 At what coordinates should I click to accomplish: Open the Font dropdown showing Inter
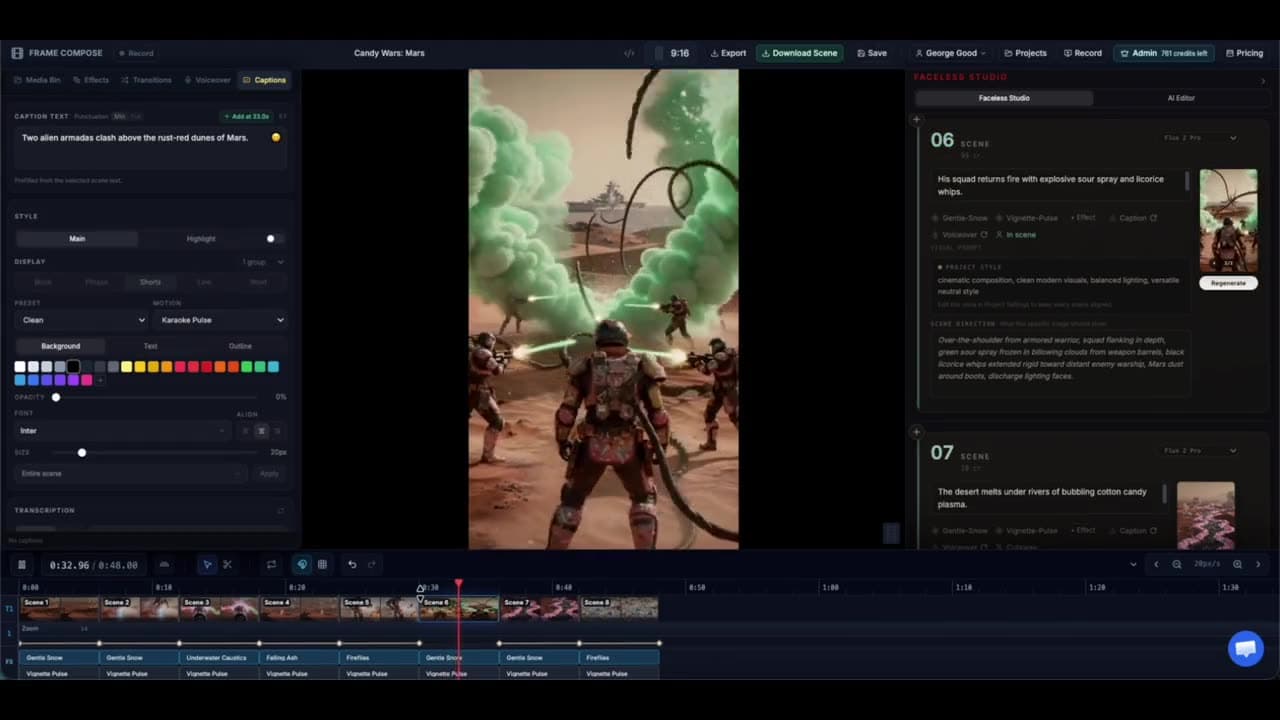[122, 431]
